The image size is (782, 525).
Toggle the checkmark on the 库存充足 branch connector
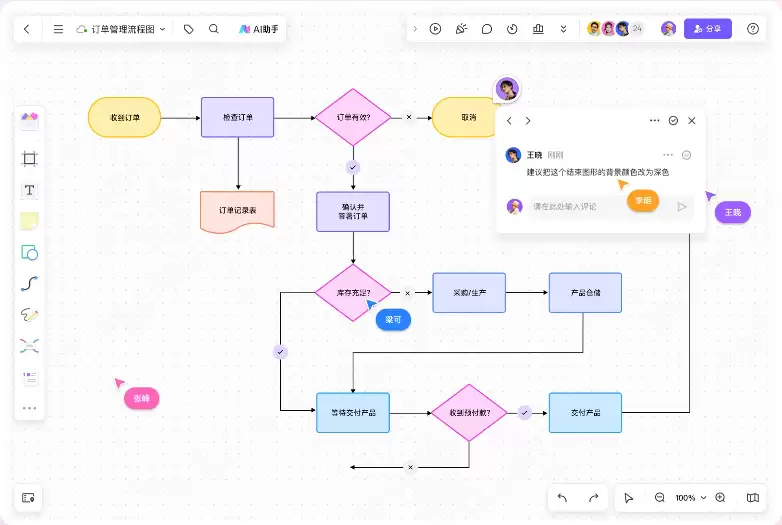point(280,352)
